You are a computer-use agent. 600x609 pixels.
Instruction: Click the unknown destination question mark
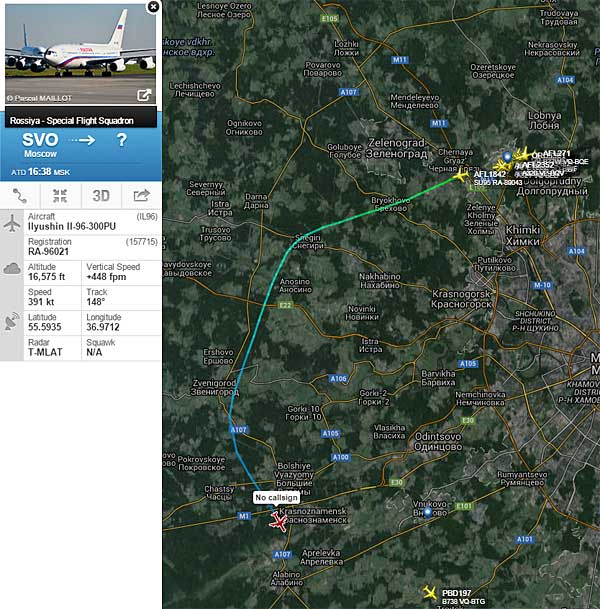(x=122, y=140)
